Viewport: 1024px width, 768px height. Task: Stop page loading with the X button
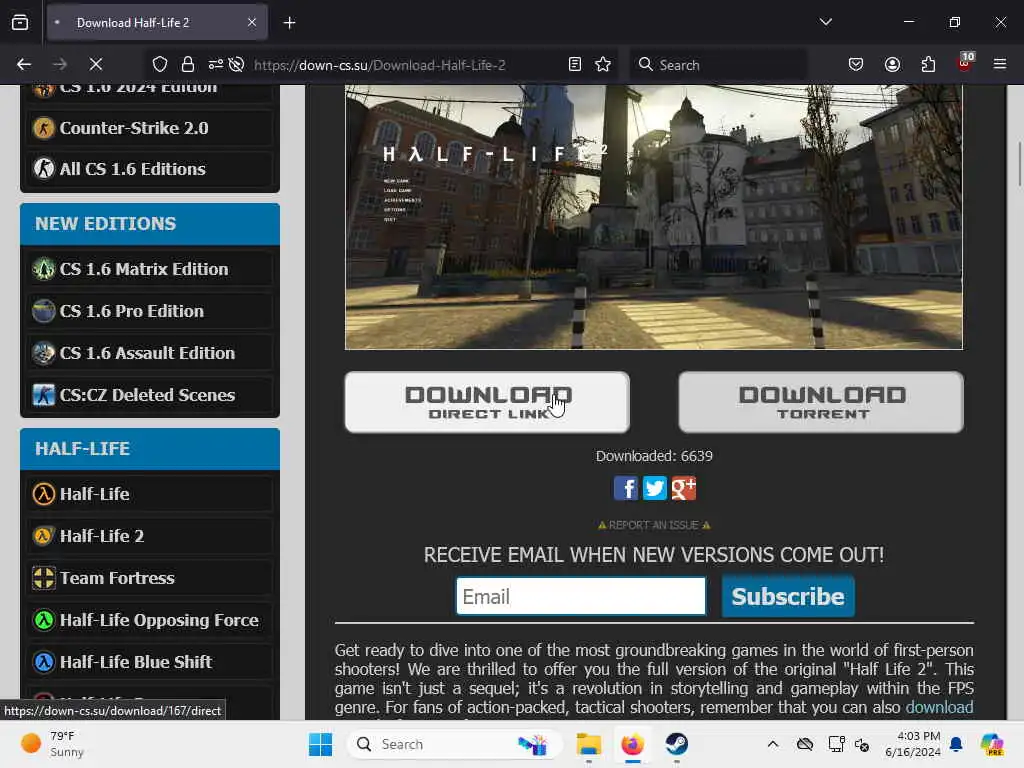pos(96,64)
